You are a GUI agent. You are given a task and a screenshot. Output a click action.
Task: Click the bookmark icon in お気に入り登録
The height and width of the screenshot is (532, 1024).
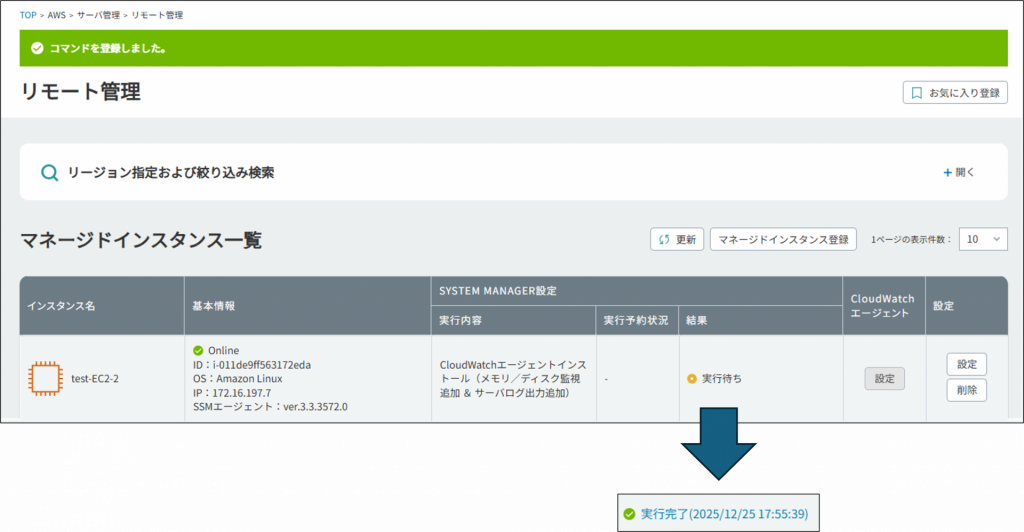pyautogui.click(x=916, y=93)
